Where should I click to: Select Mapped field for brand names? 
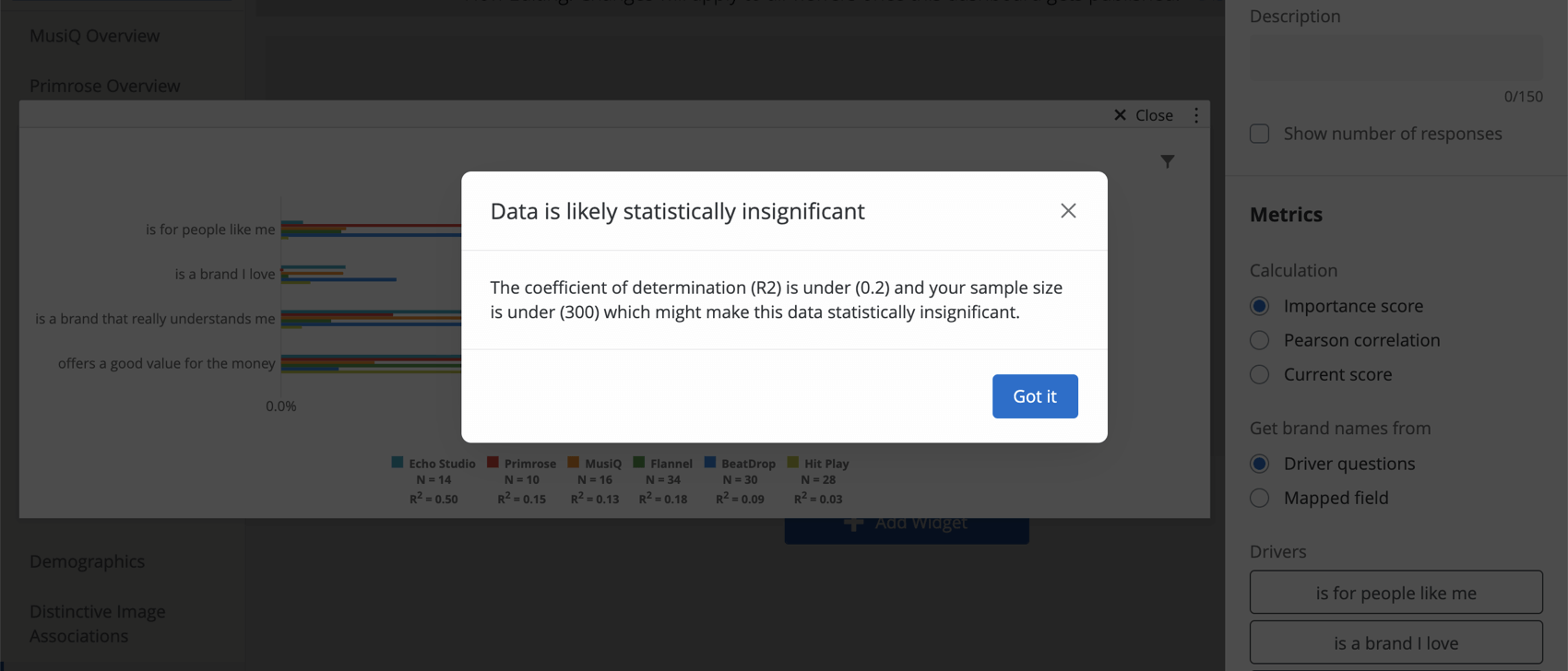pos(1259,498)
